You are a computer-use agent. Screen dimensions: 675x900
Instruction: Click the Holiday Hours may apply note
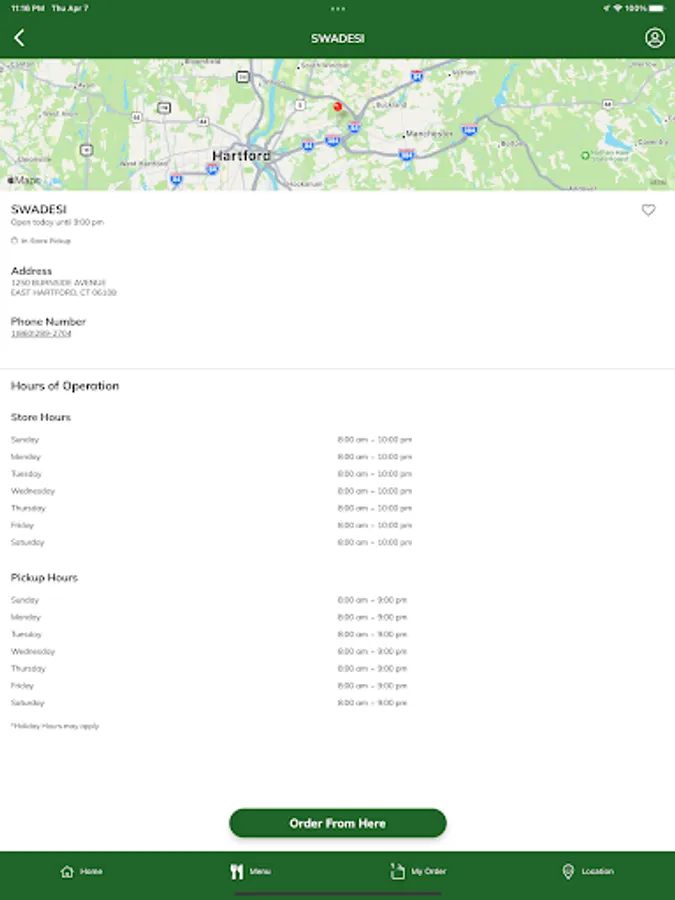point(55,726)
